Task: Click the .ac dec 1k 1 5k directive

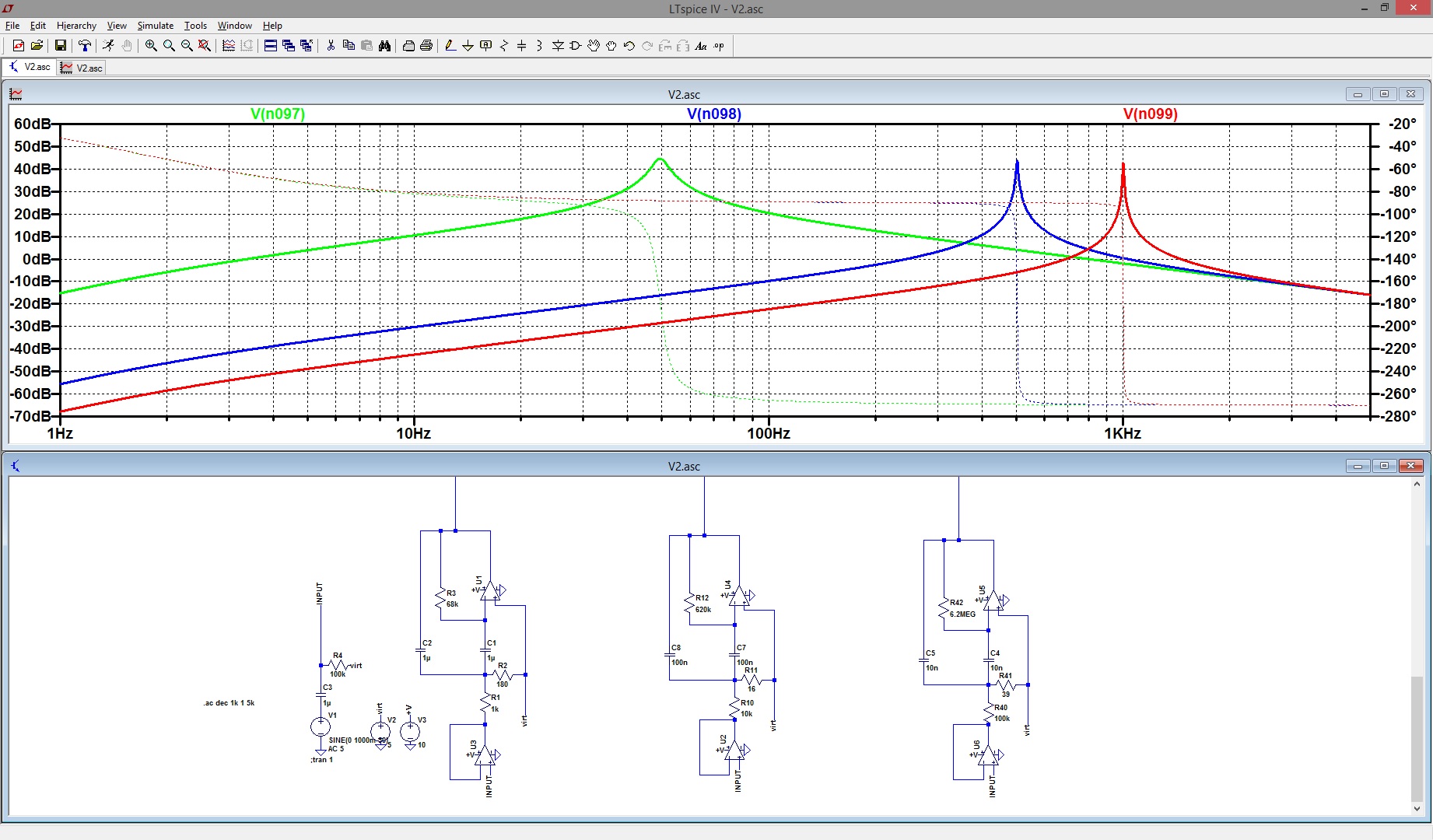Action: (229, 703)
